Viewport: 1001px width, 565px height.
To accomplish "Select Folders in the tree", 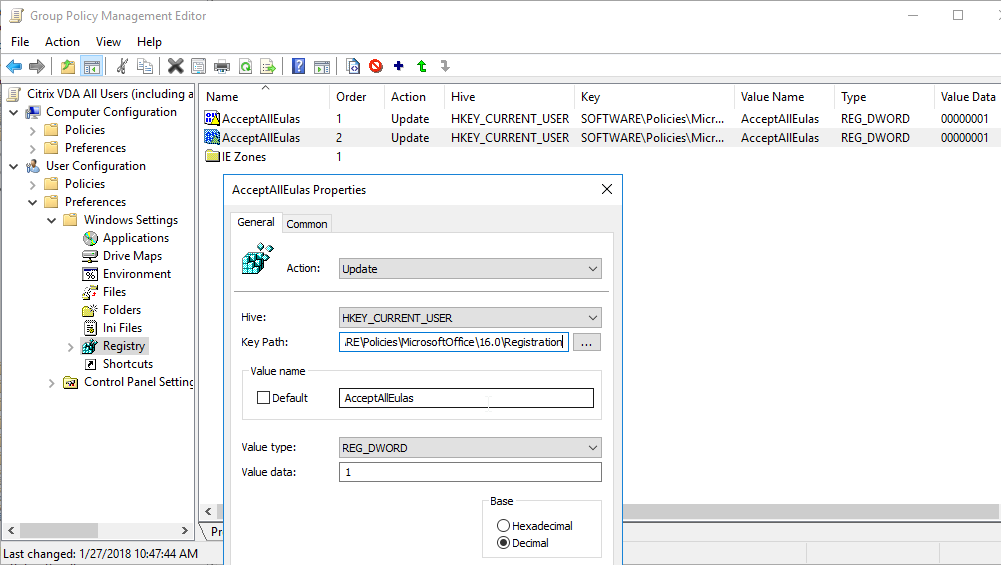I will [121, 310].
